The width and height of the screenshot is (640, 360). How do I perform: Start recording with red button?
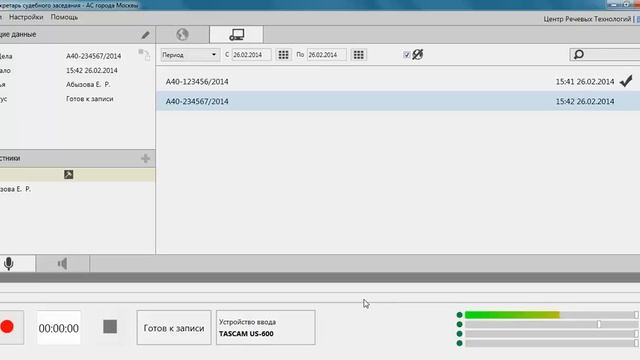(7, 327)
